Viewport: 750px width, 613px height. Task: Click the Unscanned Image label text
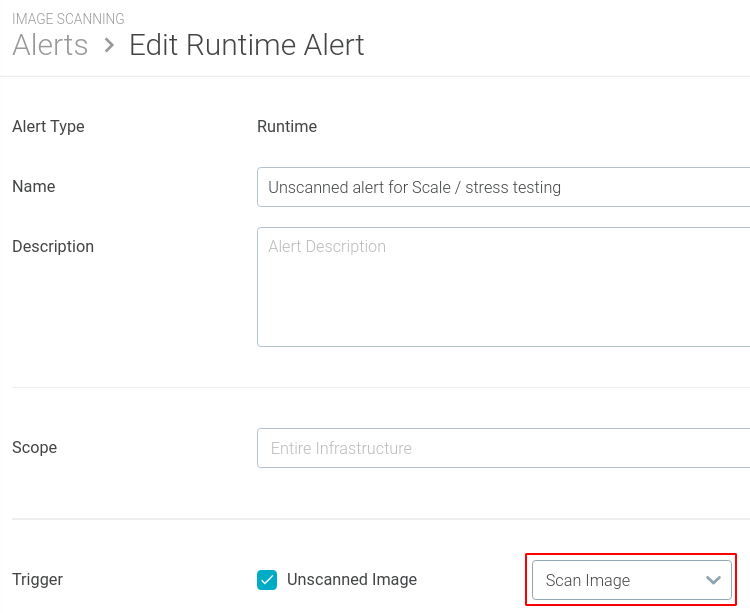tap(352, 580)
